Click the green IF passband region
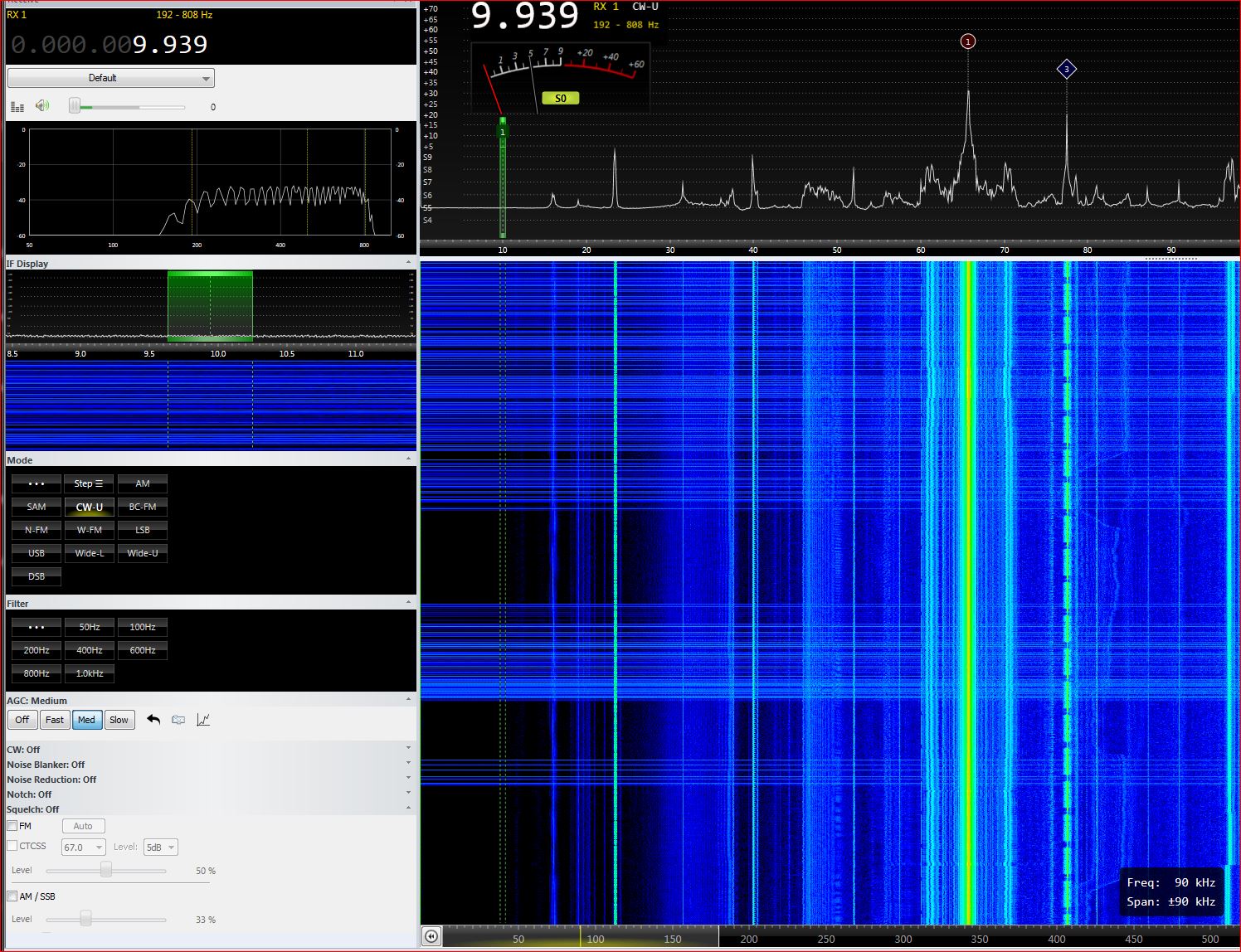This screenshot has height=952, width=1241. pyautogui.click(x=210, y=306)
